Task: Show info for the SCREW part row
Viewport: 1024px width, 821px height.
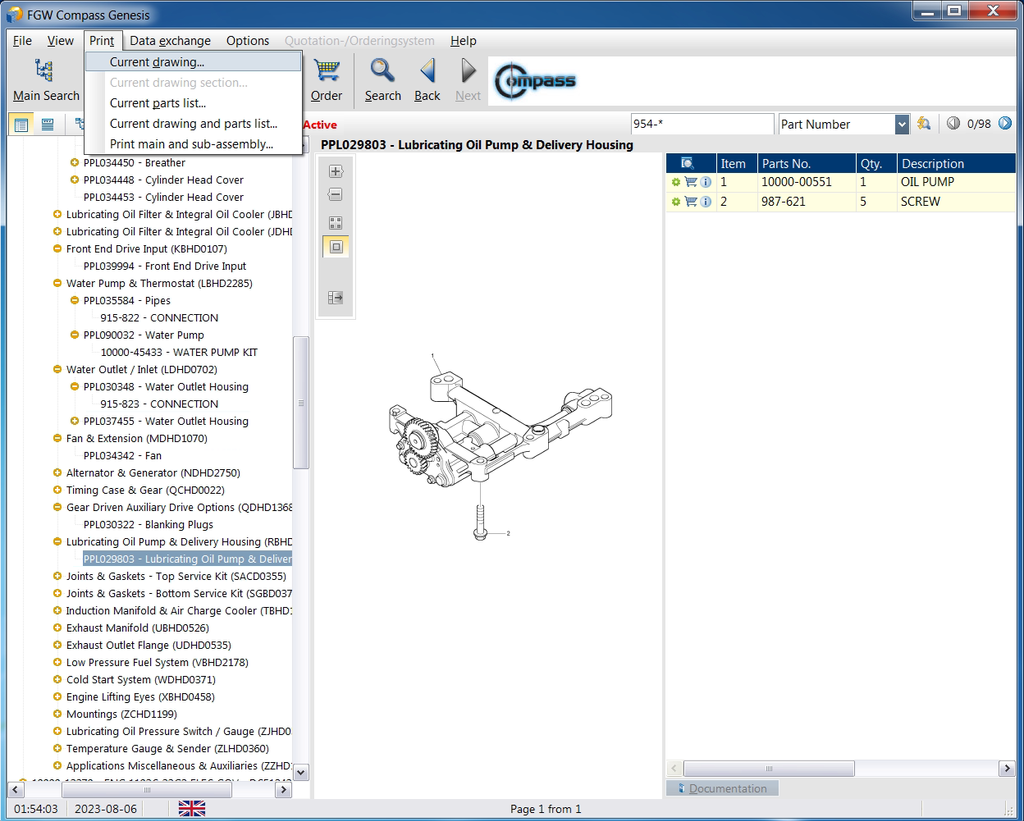Action: click(x=706, y=202)
